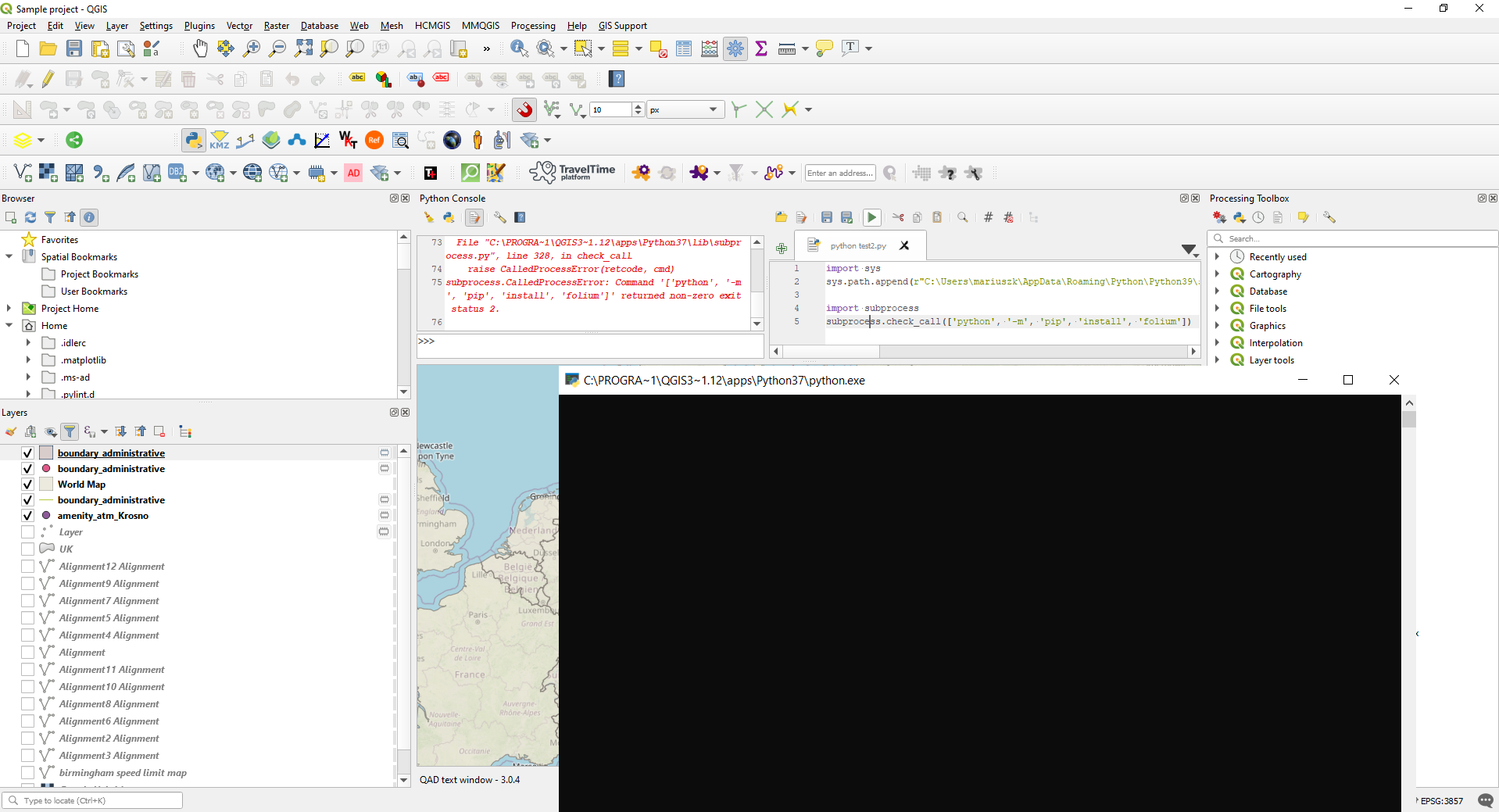Open the MMQGIS menu
The height and width of the screenshot is (812, 1499).
point(481,26)
